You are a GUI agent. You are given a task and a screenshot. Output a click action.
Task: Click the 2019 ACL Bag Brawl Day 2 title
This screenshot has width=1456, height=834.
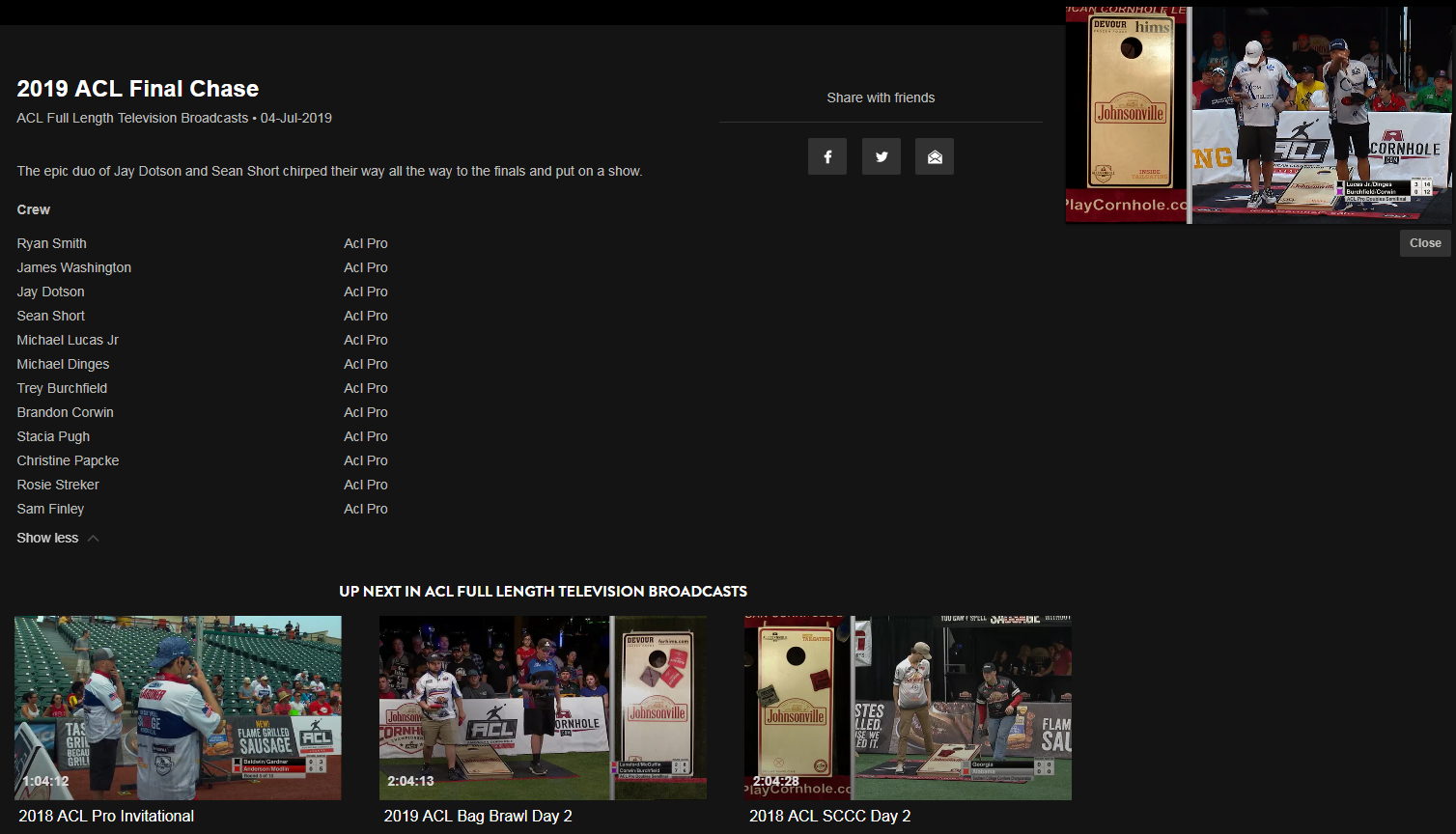478,816
